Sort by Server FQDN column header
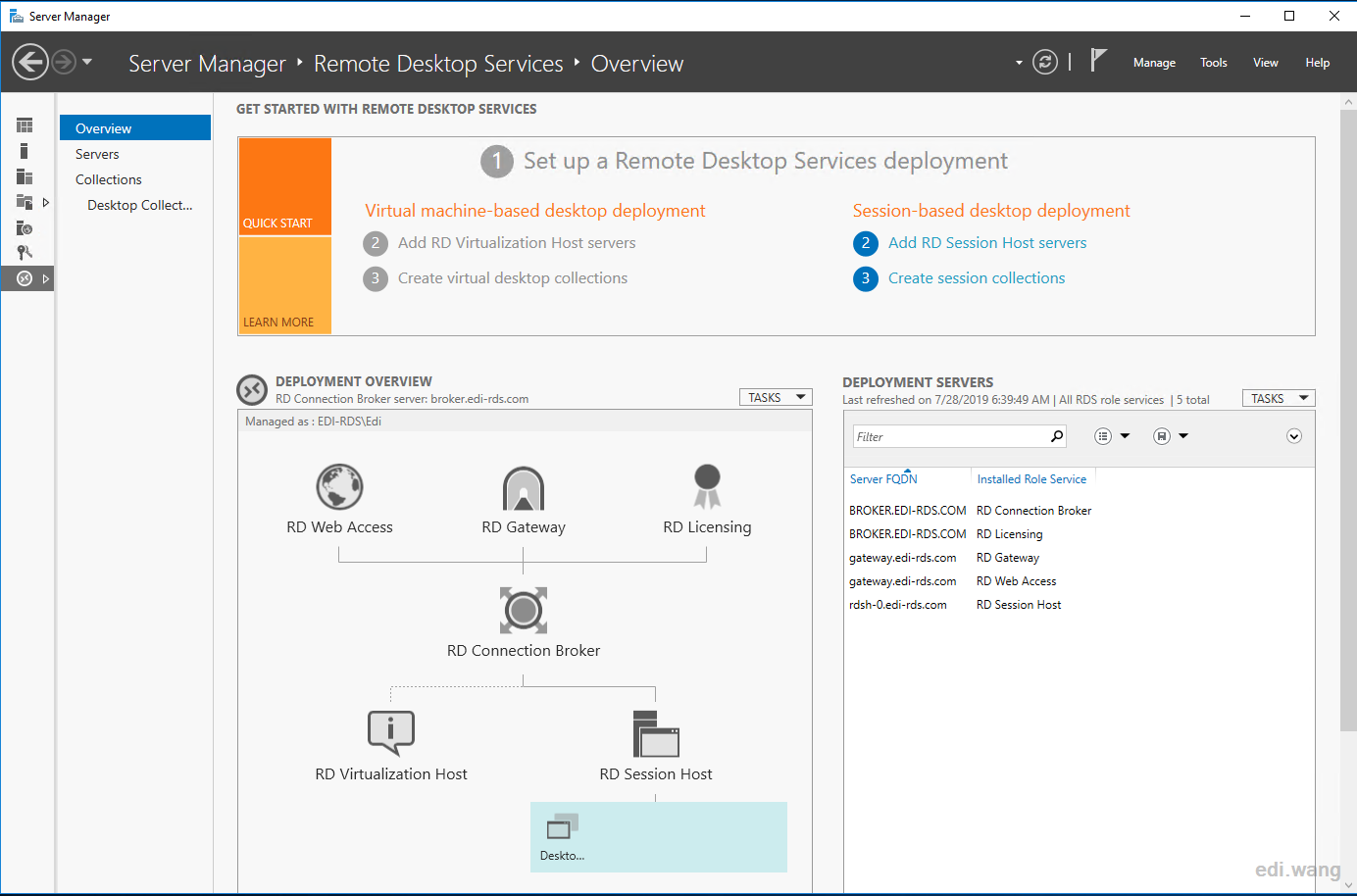1357x896 pixels. pyautogui.click(x=883, y=479)
